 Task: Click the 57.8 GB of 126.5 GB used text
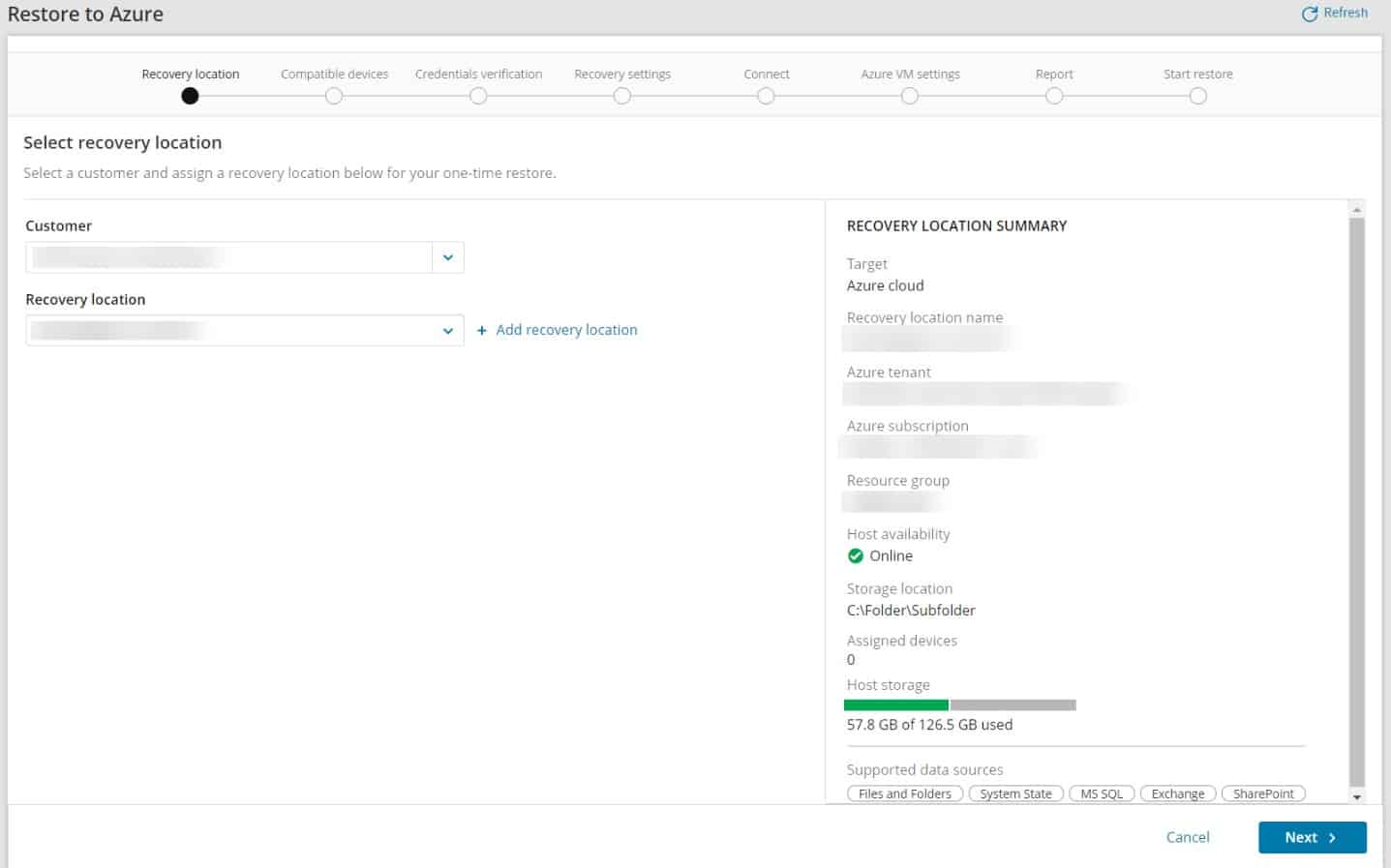click(929, 725)
